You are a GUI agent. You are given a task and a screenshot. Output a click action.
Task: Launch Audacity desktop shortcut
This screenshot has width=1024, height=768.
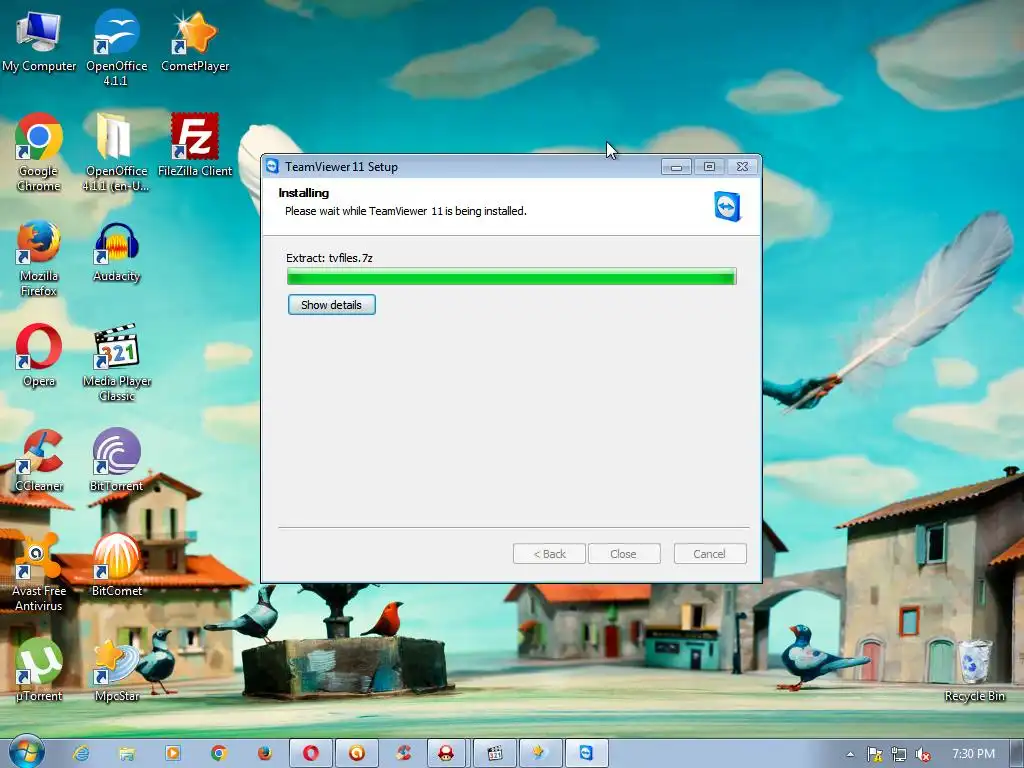(x=116, y=251)
